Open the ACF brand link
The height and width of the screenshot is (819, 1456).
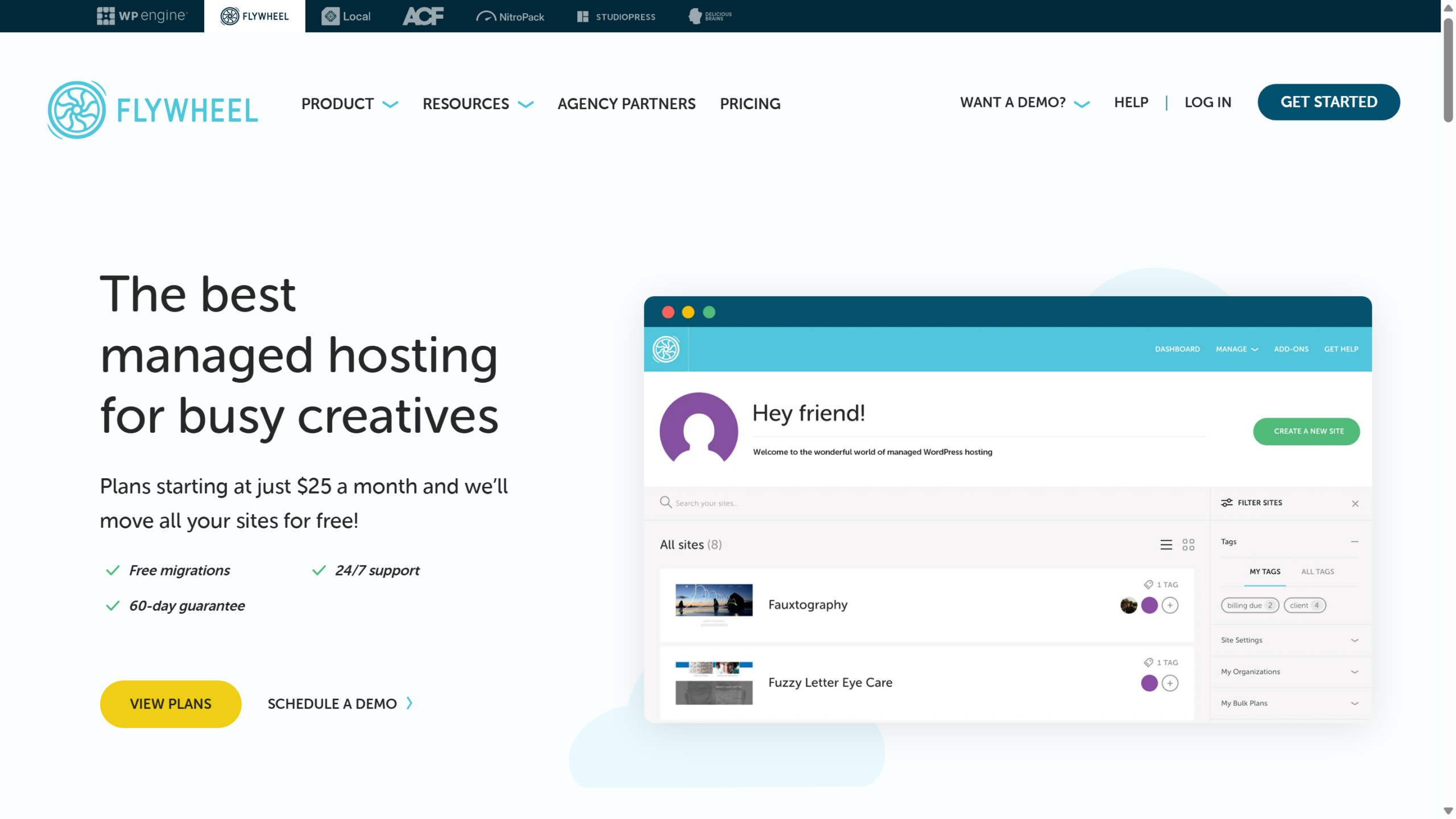pyautogui.click(x=423, y=16)
